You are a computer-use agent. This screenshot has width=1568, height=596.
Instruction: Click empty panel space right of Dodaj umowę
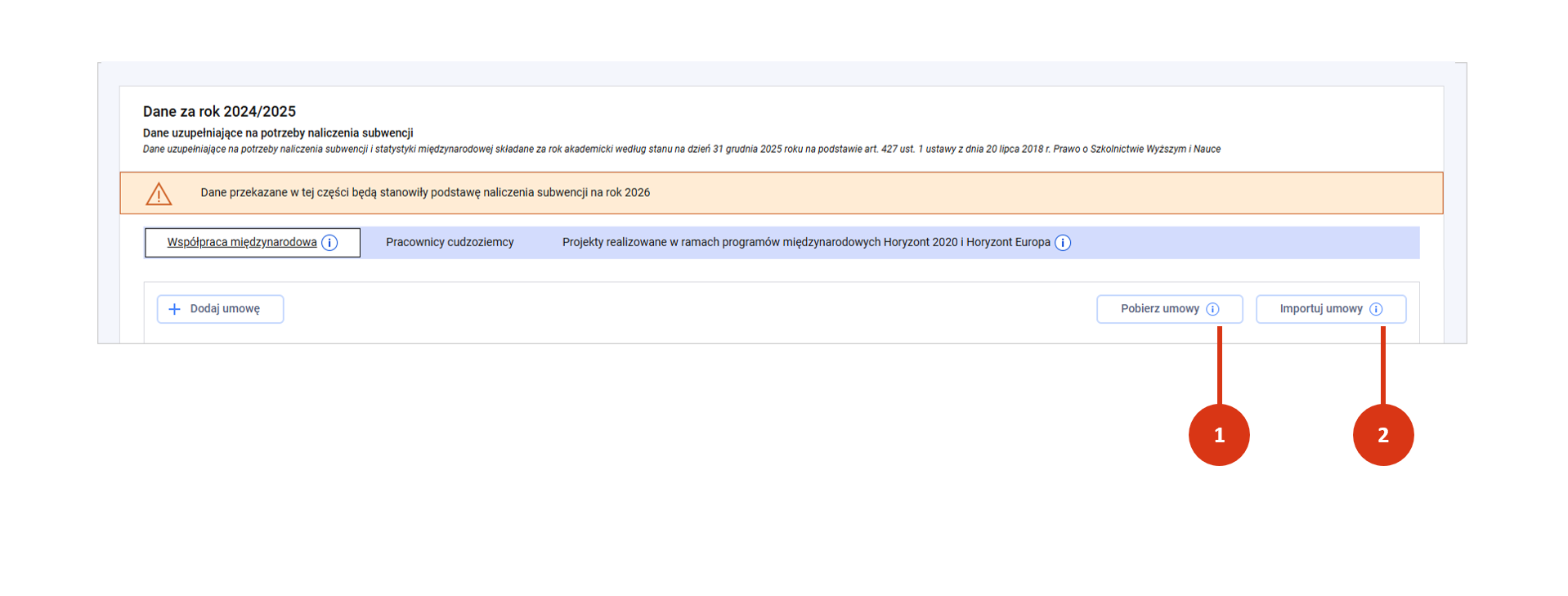[687, 309]
